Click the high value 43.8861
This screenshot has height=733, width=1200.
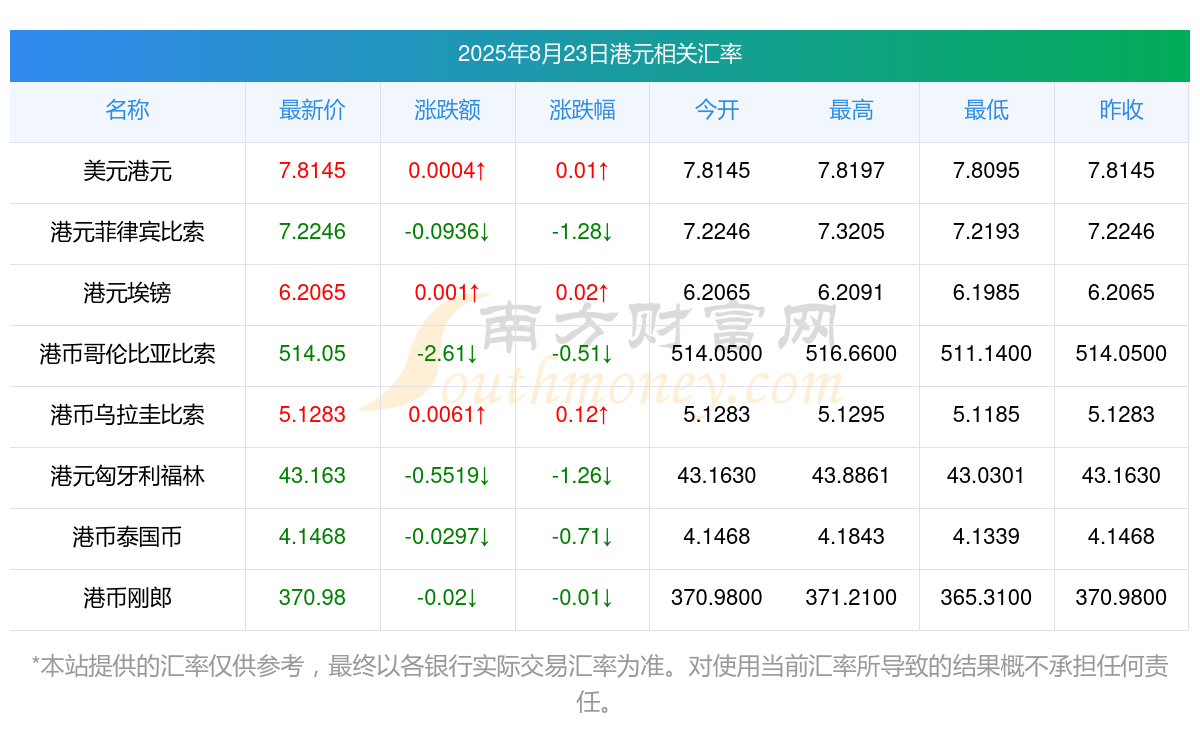pyautogui.click(x=851, y=476)
